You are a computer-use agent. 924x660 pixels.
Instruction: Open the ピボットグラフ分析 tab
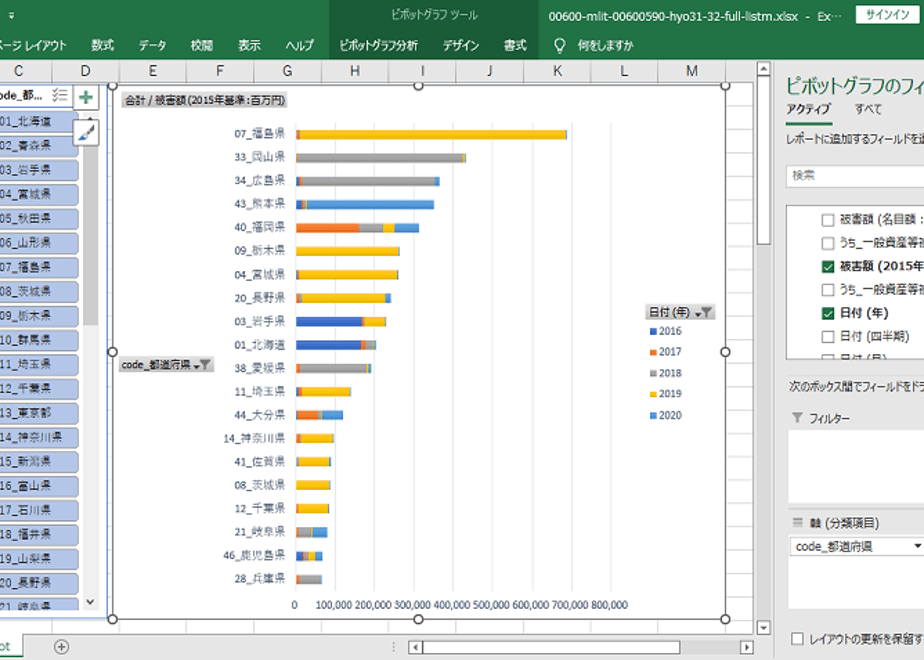(x=378, y=45)
